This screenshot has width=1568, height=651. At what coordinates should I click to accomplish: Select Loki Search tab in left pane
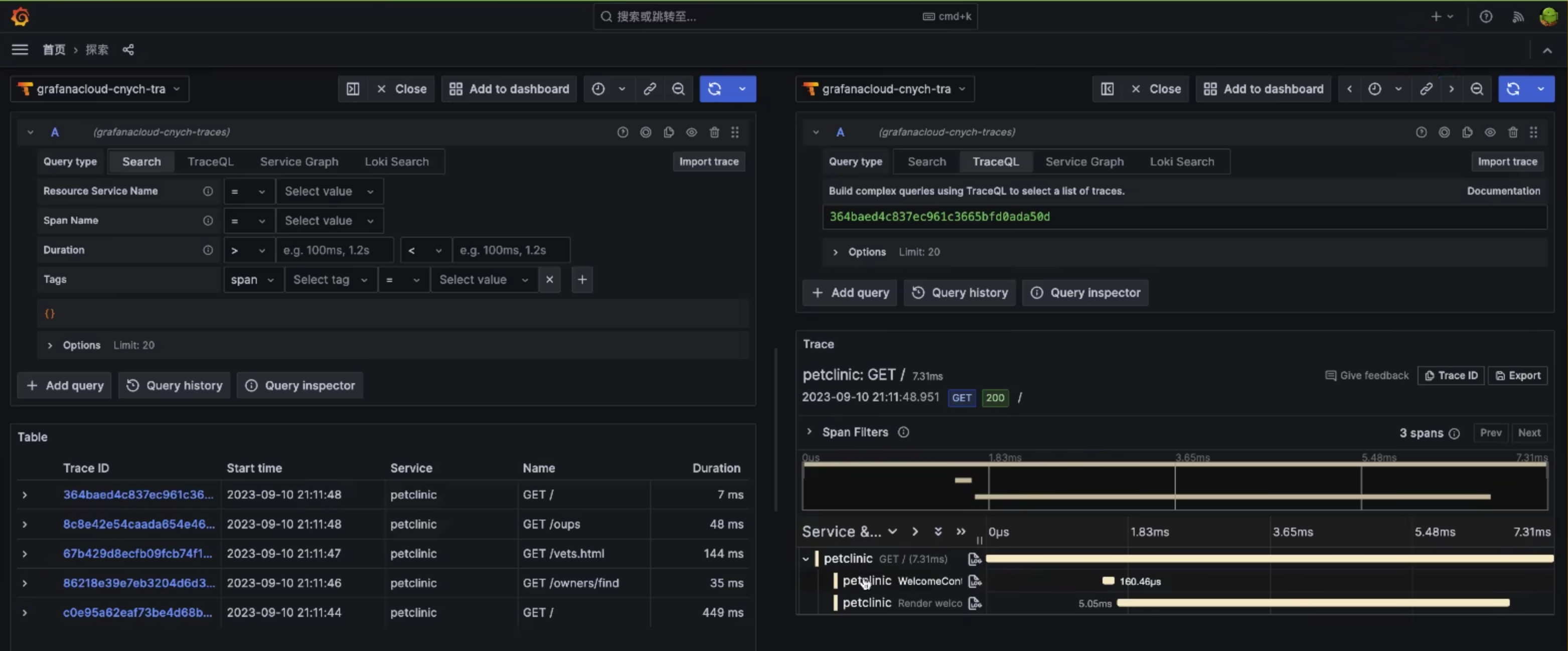coord(396,162)
